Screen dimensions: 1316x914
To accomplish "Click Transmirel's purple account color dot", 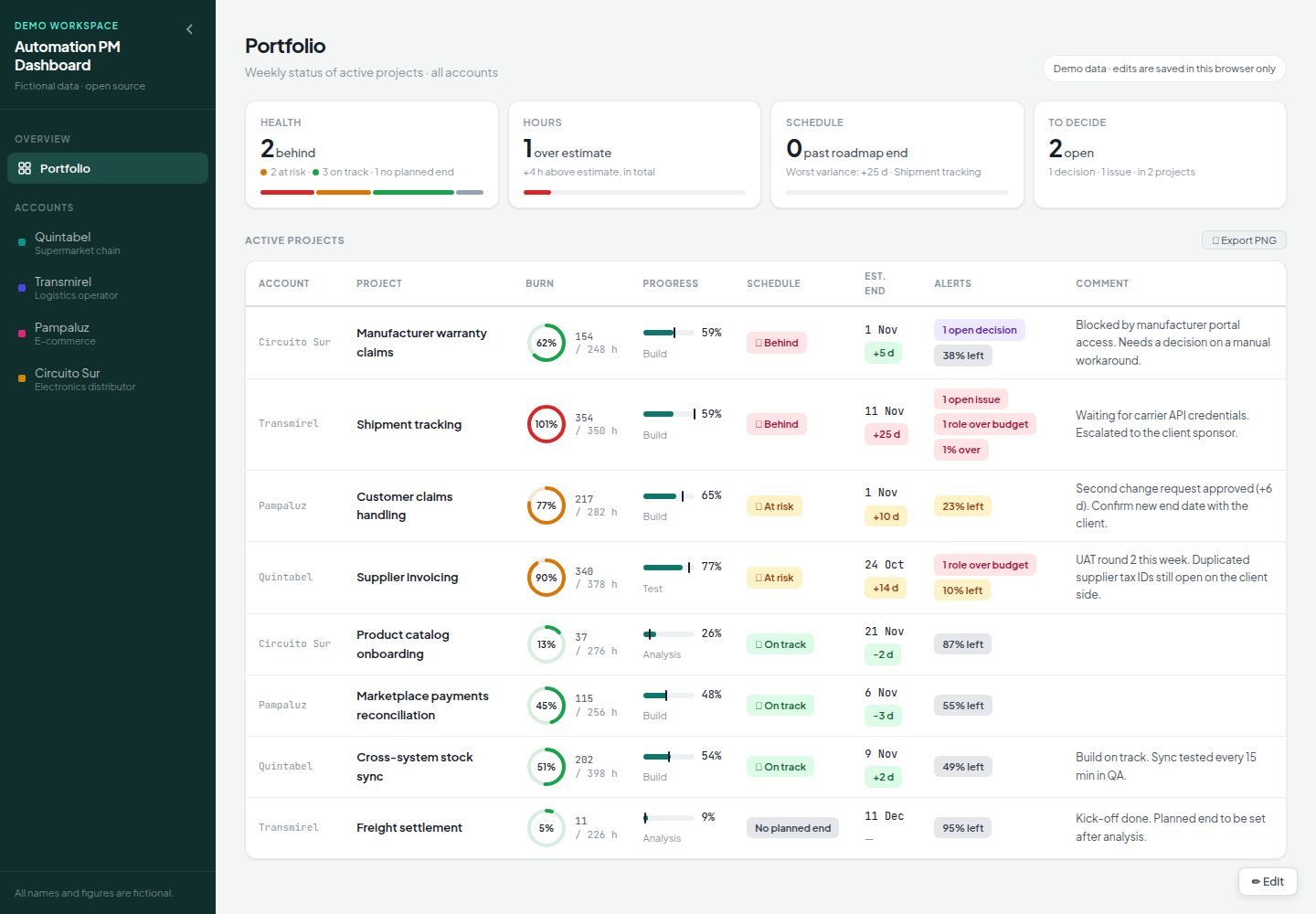I will (22, 288).
